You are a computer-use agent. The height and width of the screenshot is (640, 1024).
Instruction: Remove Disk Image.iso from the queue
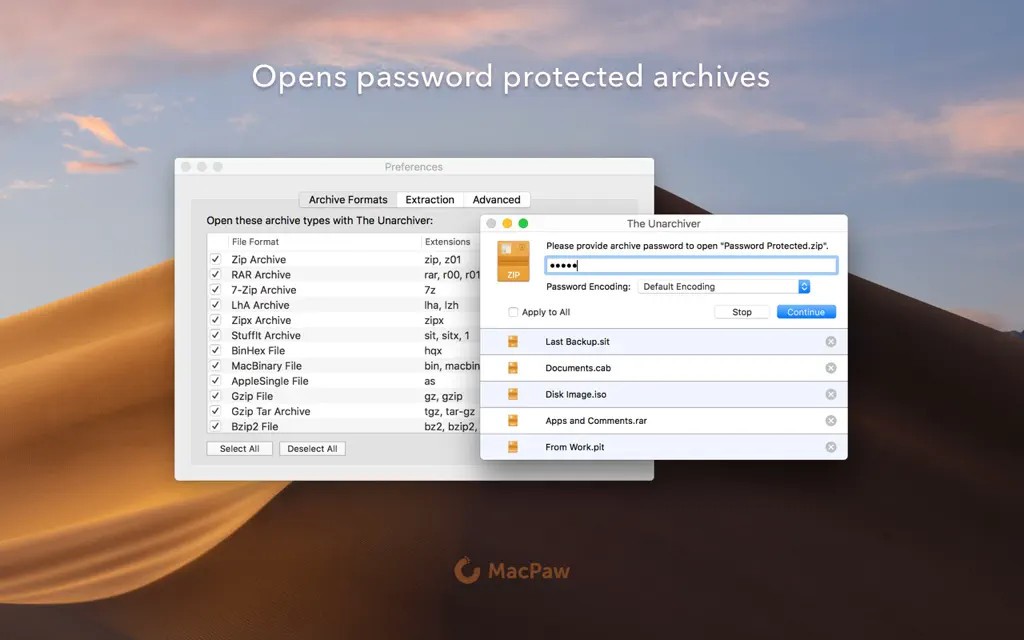[x=830, y=394]
